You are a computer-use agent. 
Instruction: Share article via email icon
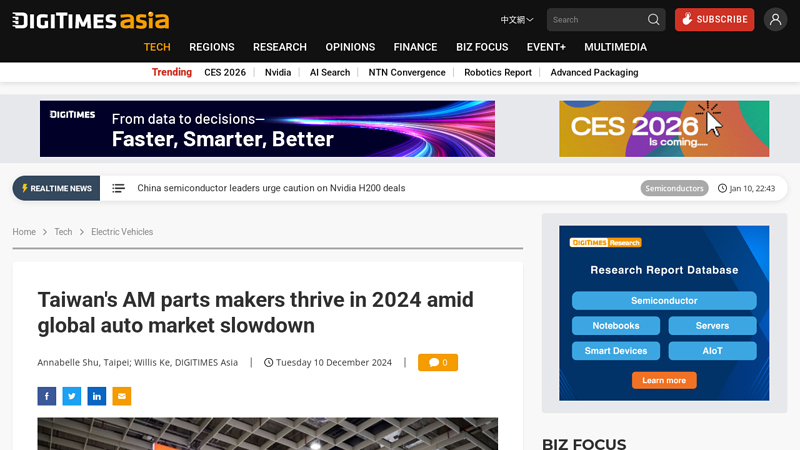click(x=121, y=396)
